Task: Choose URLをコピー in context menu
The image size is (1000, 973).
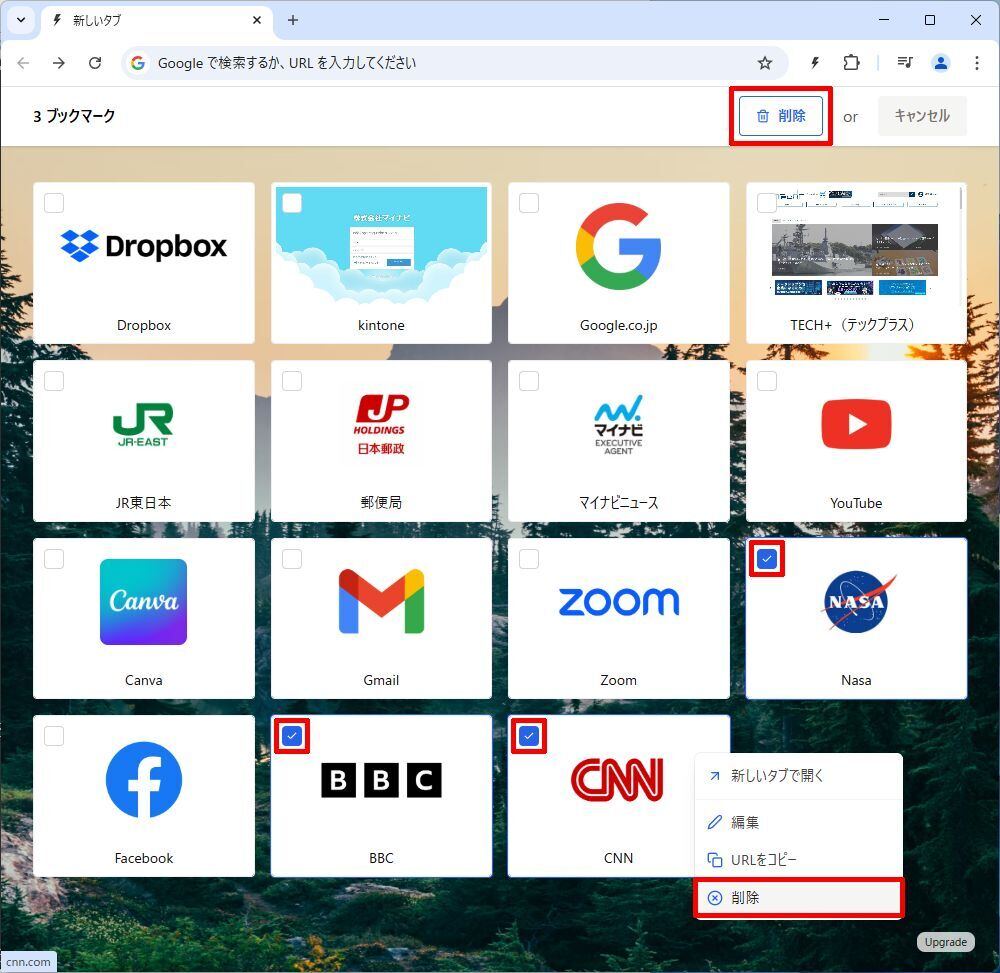Action: point(798,860)
